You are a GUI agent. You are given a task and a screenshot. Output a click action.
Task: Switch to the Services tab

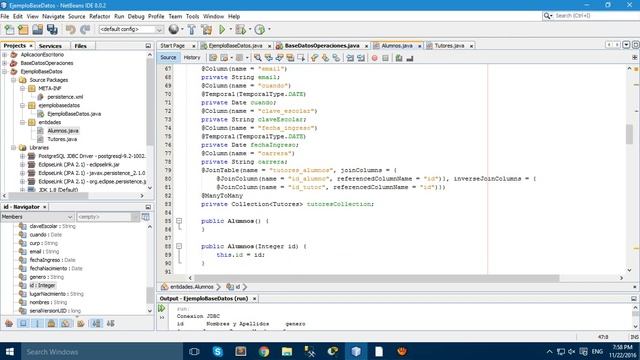(x=50, y=46)
